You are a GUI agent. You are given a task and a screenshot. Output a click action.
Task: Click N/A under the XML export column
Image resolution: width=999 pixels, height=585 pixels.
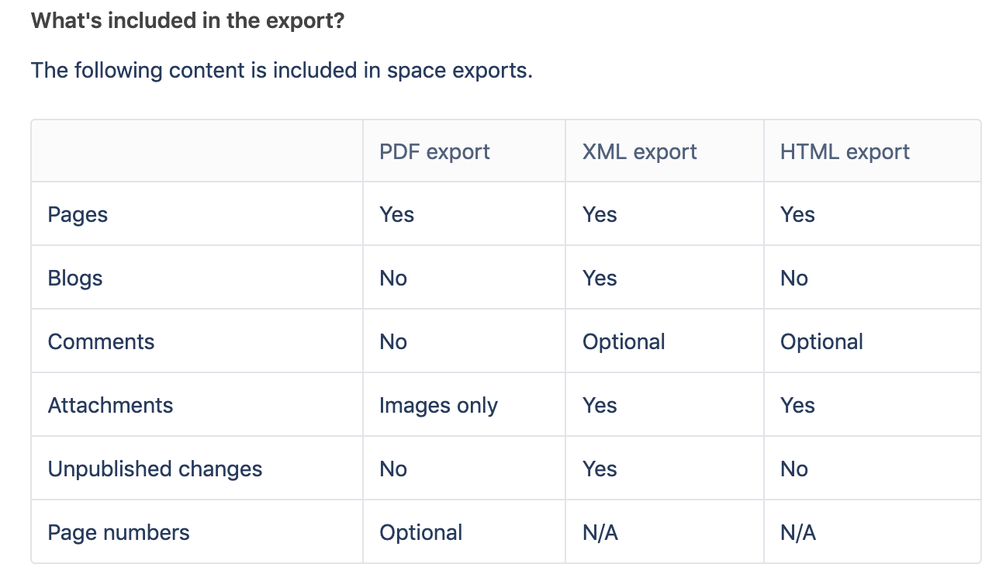tap(600, 533)
